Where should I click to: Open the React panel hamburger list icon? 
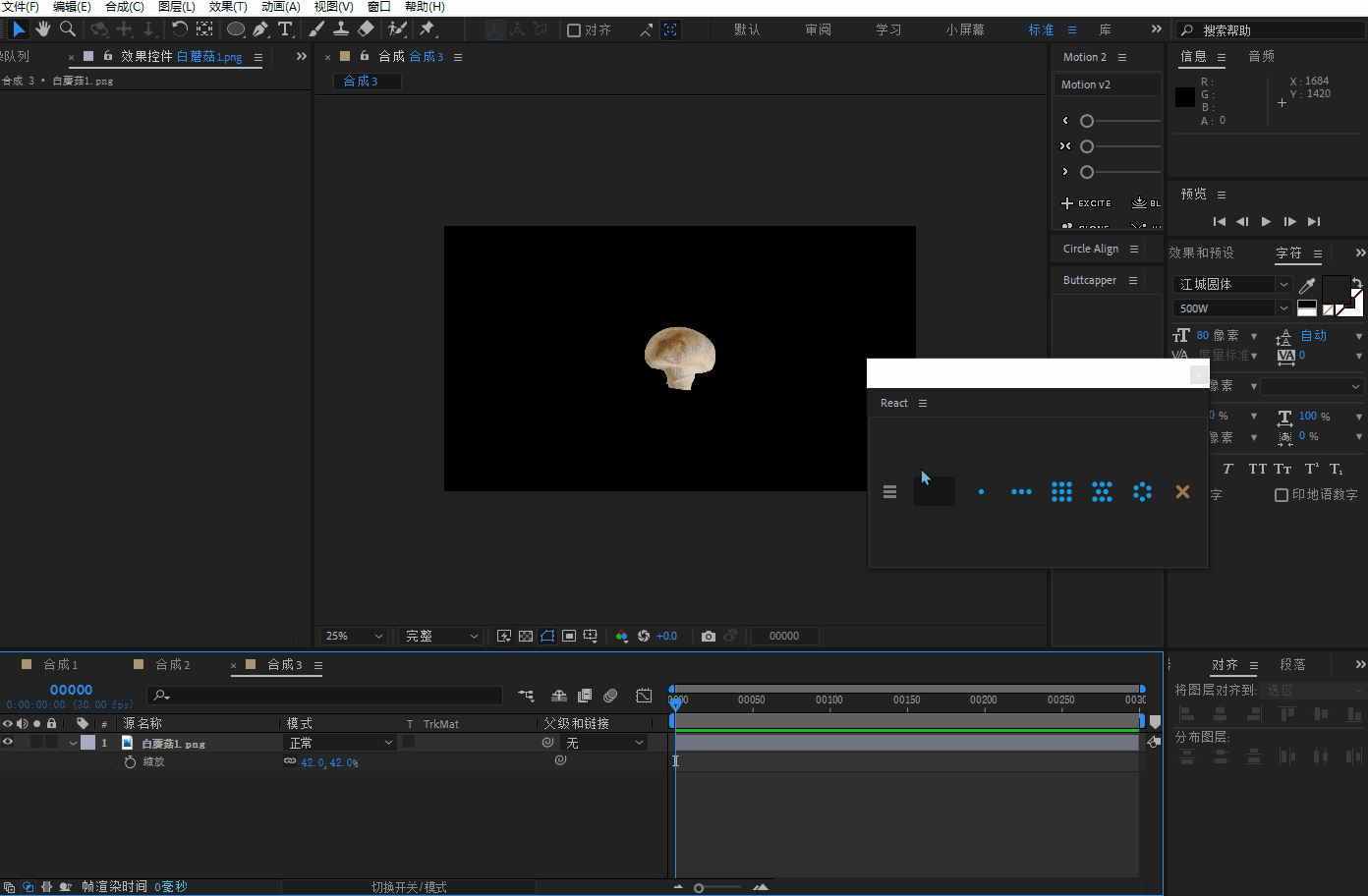tap(889, 492)
